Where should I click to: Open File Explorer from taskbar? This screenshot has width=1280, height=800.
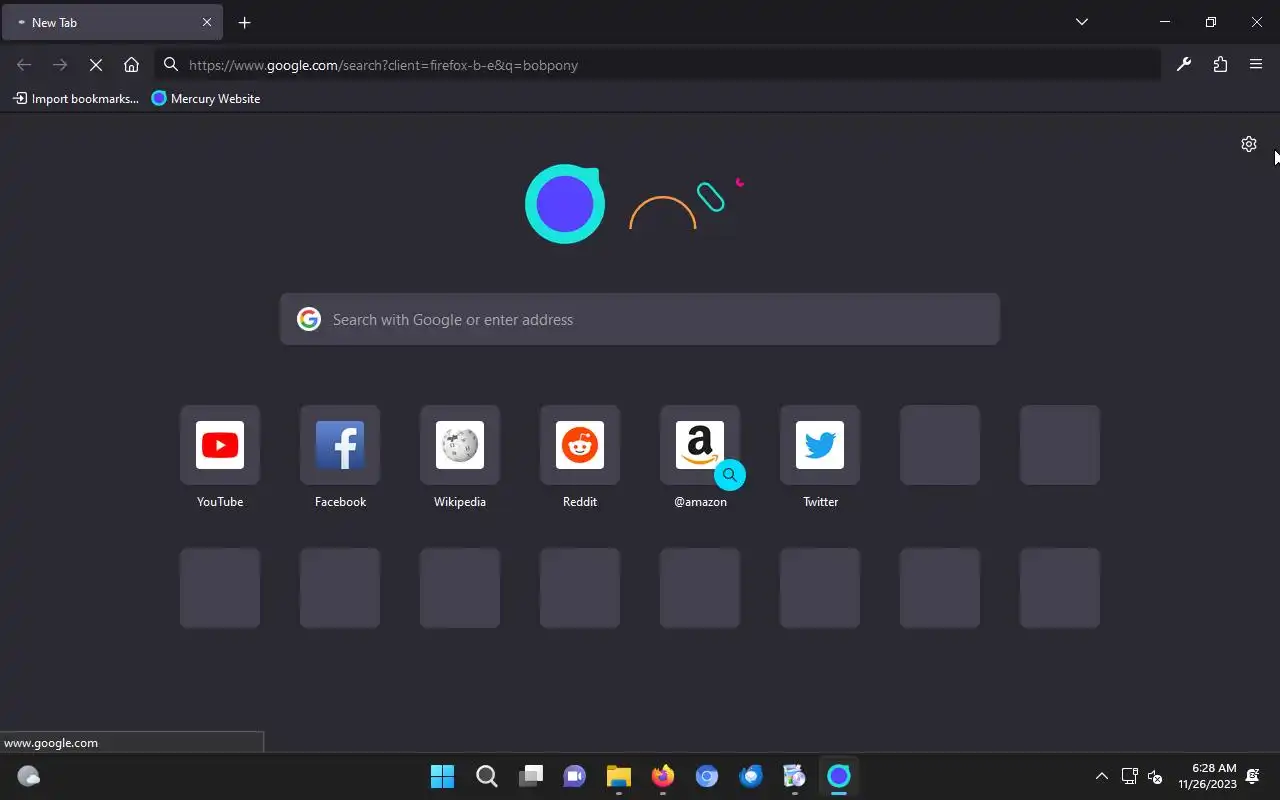[x=618, y=776]
